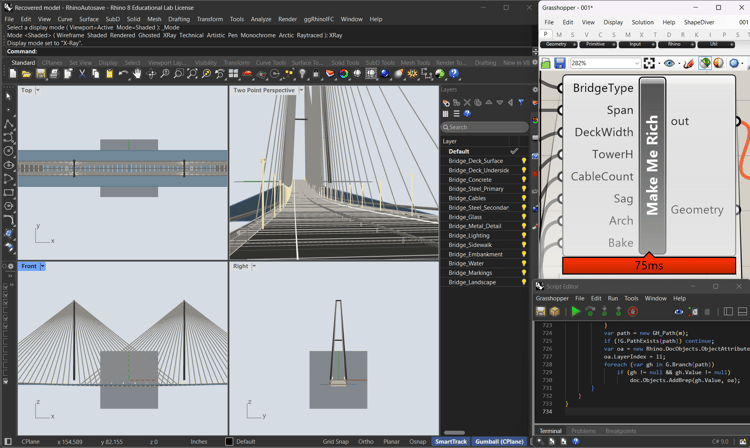Click the Pan hand tool icon

(x=137, y=74)
